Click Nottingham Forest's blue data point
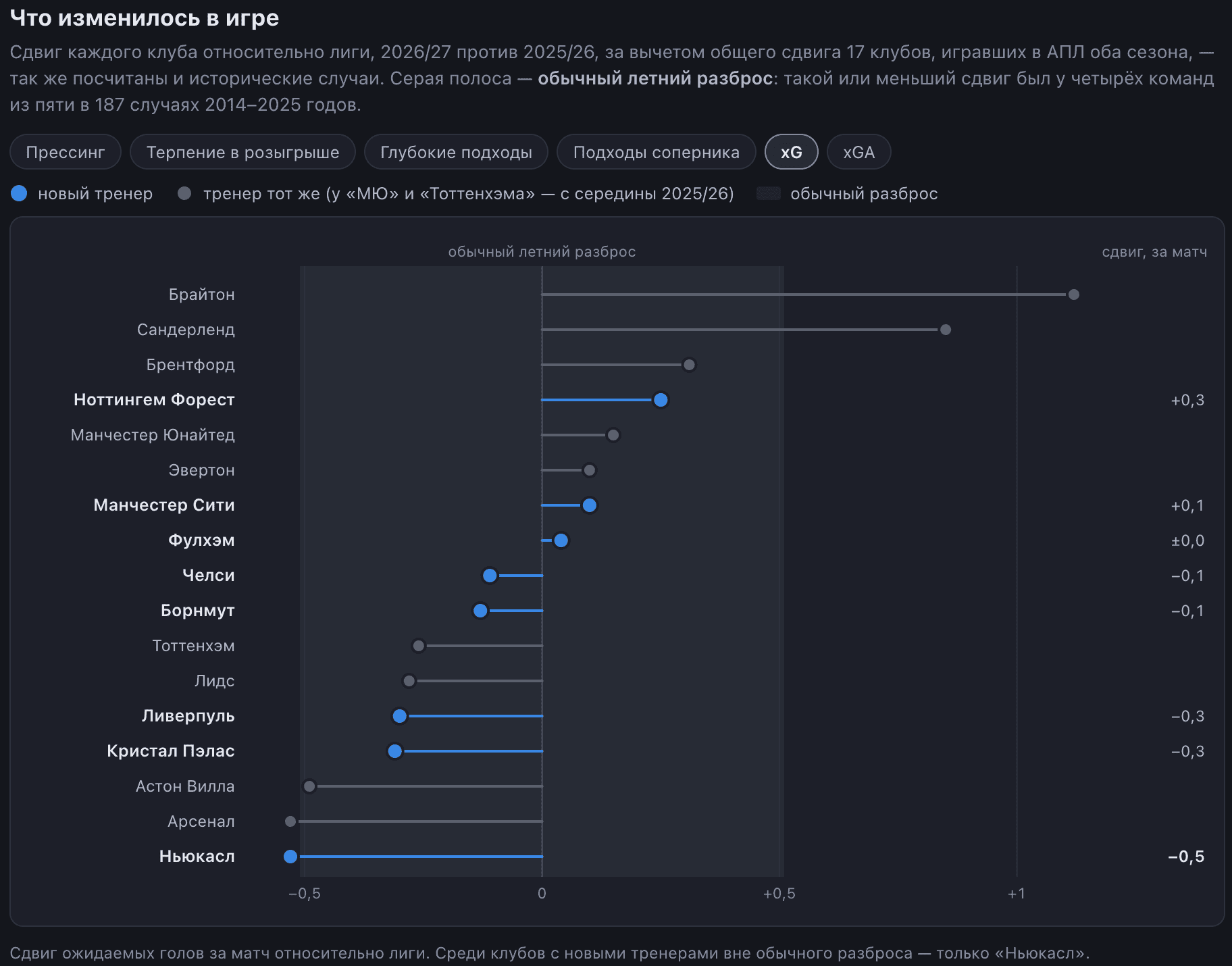 pyautogui.click(x=661, y=400)
